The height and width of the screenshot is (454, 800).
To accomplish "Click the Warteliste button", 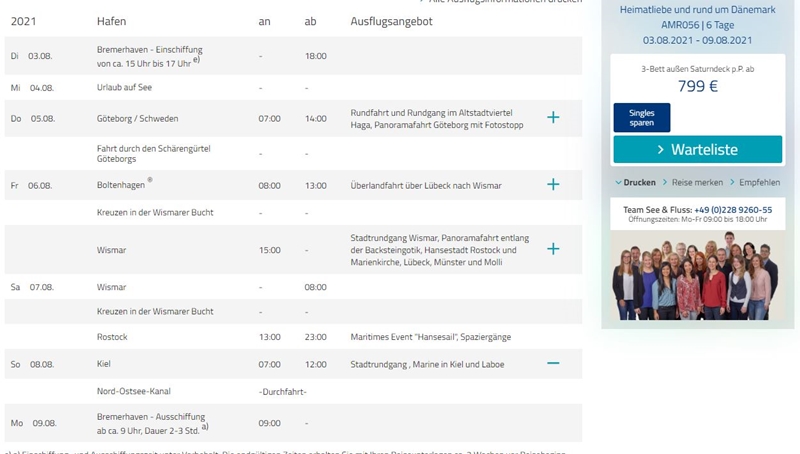I will point(697,149).
